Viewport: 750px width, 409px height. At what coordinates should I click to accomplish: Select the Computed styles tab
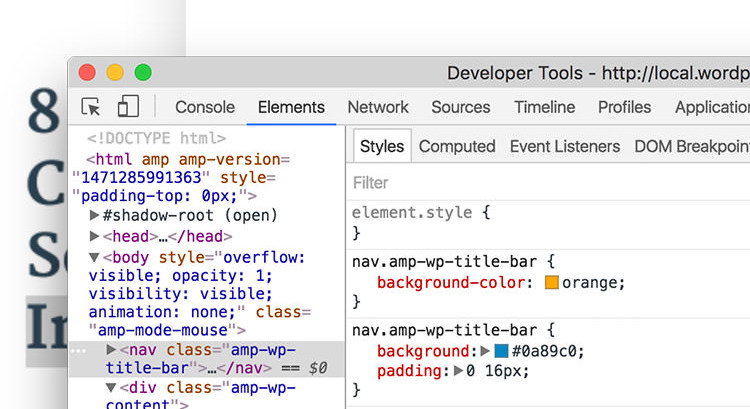pyautogui.click(x=457, y=146)
